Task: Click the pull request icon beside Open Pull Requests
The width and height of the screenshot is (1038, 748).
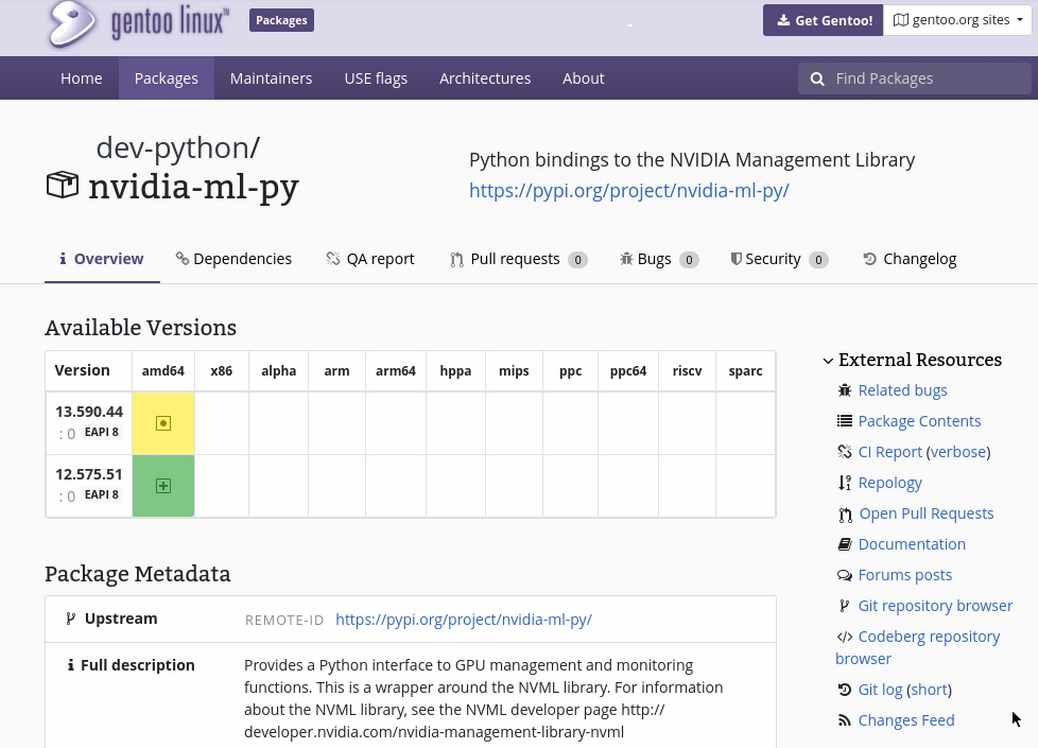Action: click(845, 514)
